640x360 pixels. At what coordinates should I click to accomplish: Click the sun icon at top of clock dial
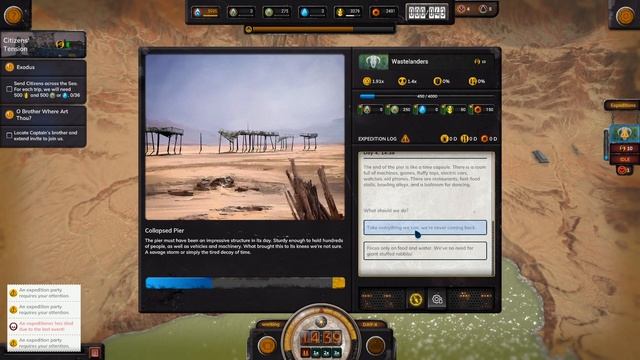coord(321,322)
